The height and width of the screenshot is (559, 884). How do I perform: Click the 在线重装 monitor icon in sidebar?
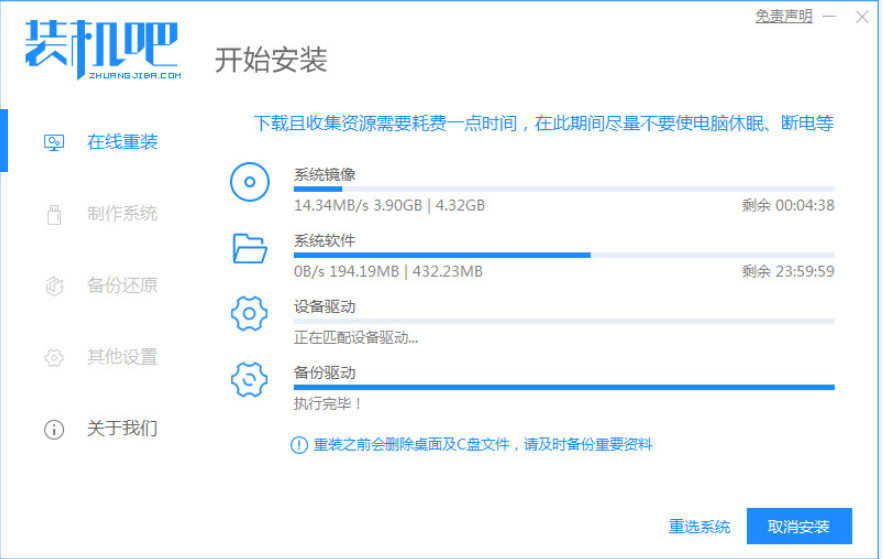54,143
